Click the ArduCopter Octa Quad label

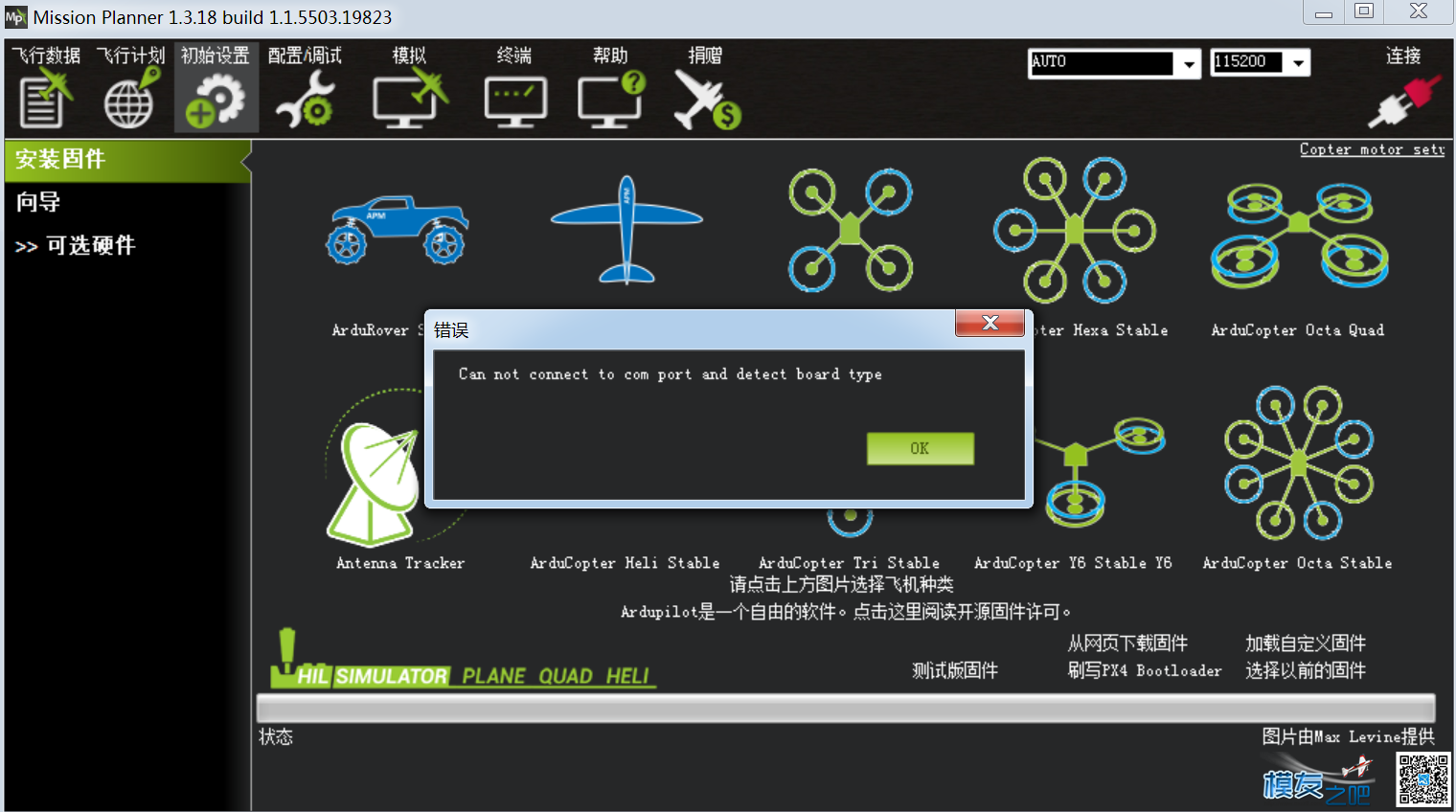coord(1297,330)
